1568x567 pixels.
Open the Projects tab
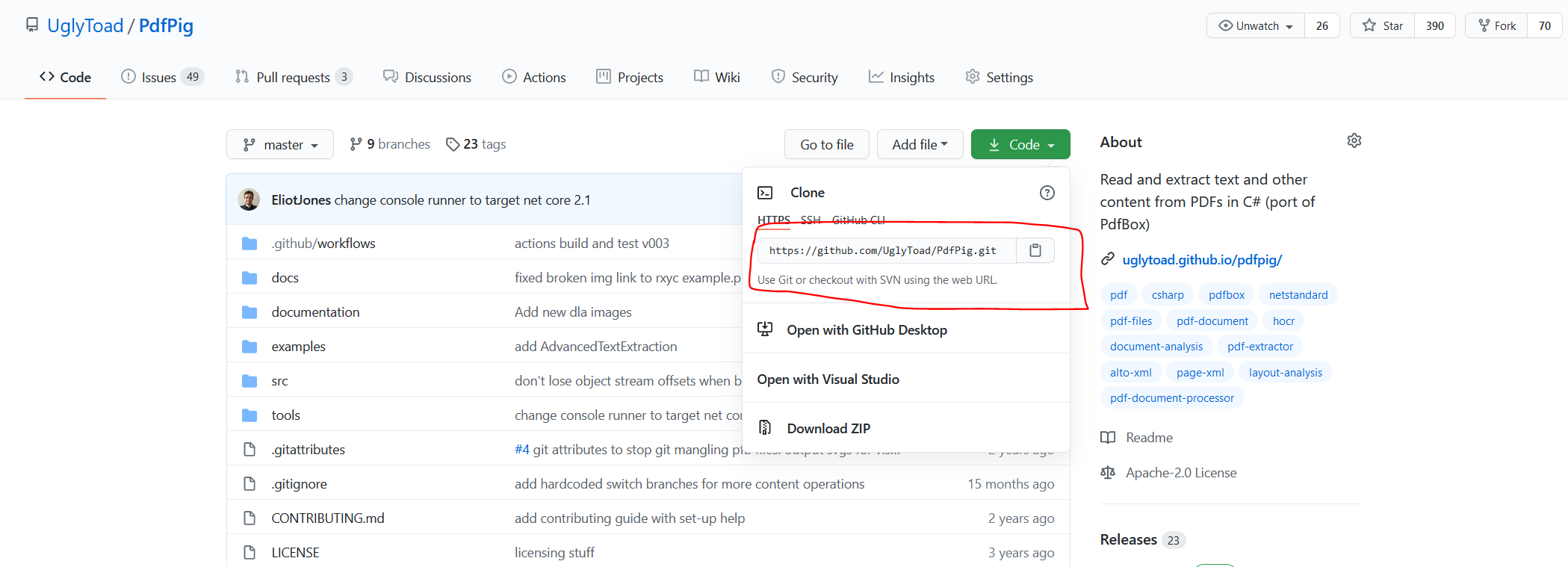click(630, 77)
